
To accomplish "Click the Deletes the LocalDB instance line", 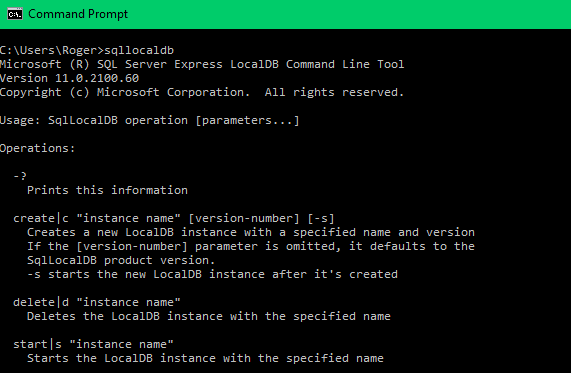I will pos(209,316).
